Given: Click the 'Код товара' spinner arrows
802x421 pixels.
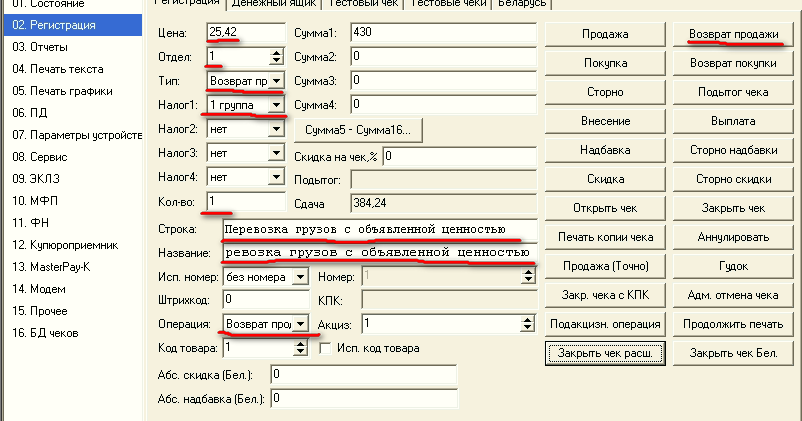Looking at the screenshot, I should coord(300,348).
